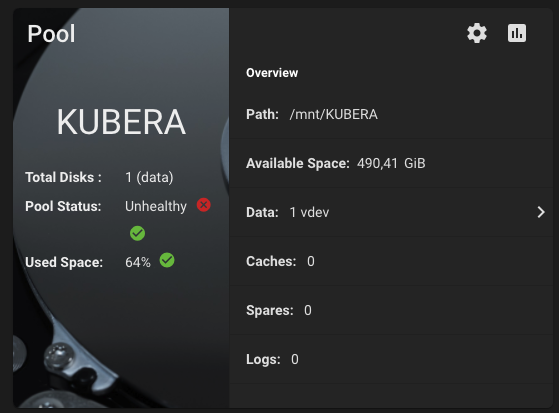Click the green checkmark beside 64%
Screen dimensions: 559x413
pyautogui.click(x=167, y=260)
